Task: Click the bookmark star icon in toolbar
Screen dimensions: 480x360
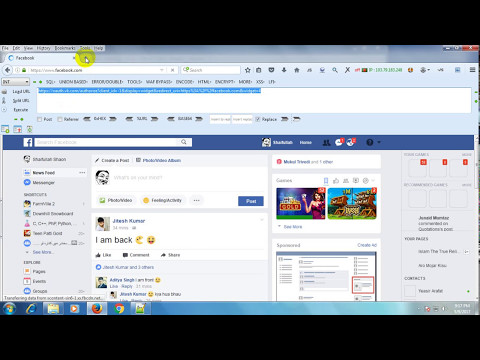Action: 247,70
